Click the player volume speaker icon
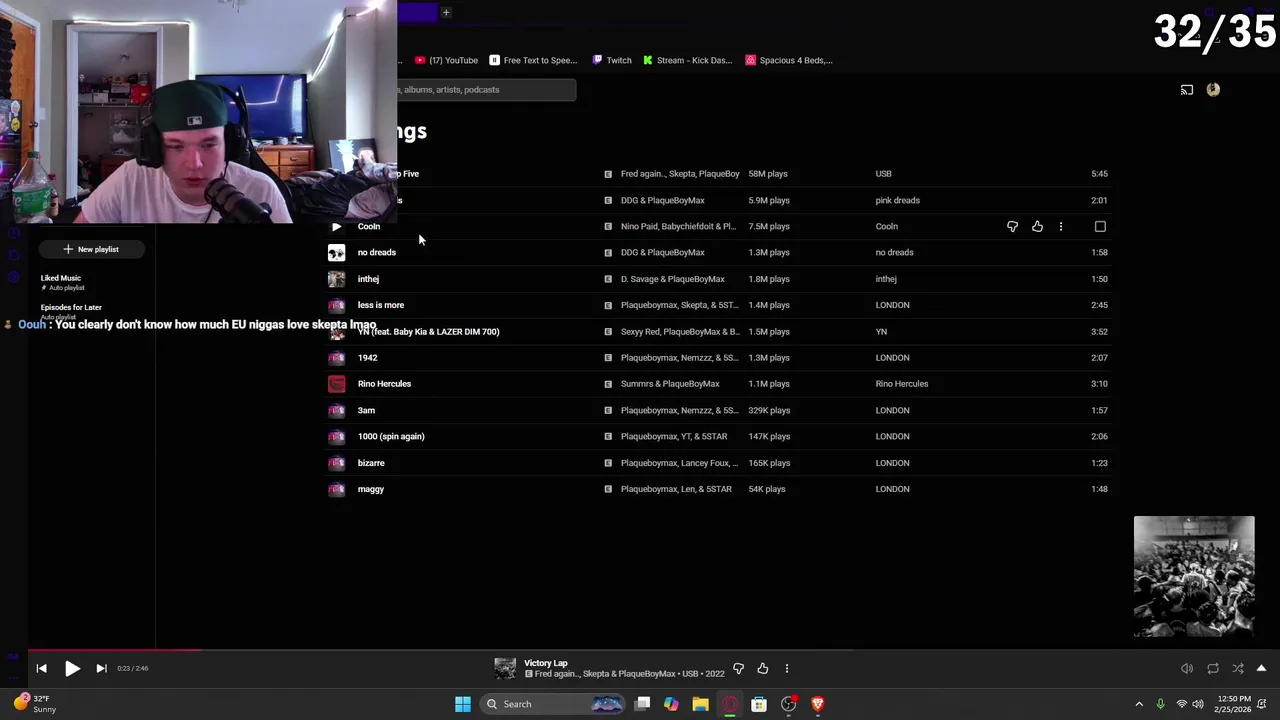This screenshot has width=1280, height=720. click(x=1187, y=668)
